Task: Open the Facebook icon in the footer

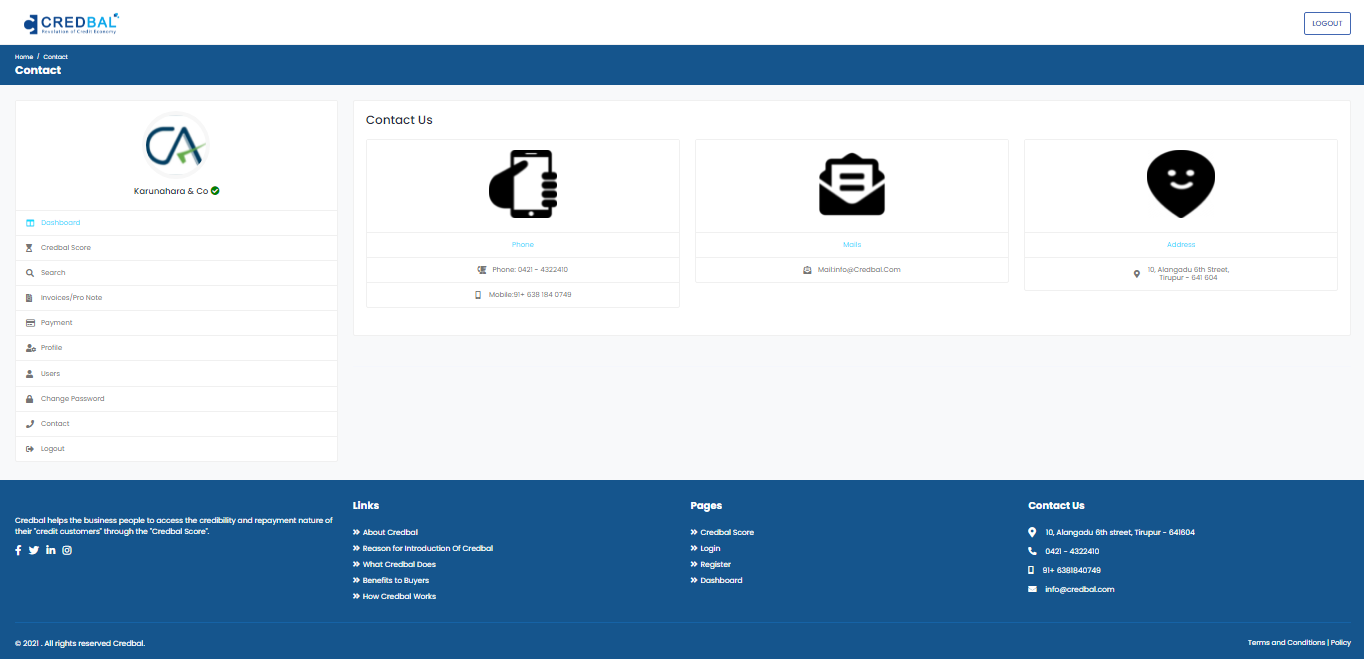Action: tap(18, 550)
